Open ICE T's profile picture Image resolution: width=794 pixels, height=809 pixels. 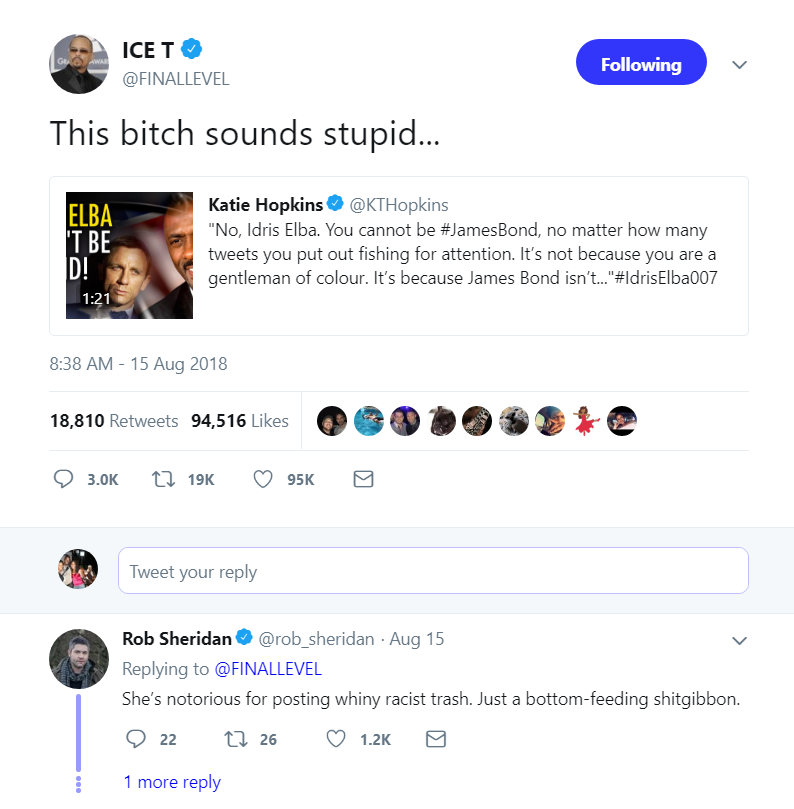(79, 64)
